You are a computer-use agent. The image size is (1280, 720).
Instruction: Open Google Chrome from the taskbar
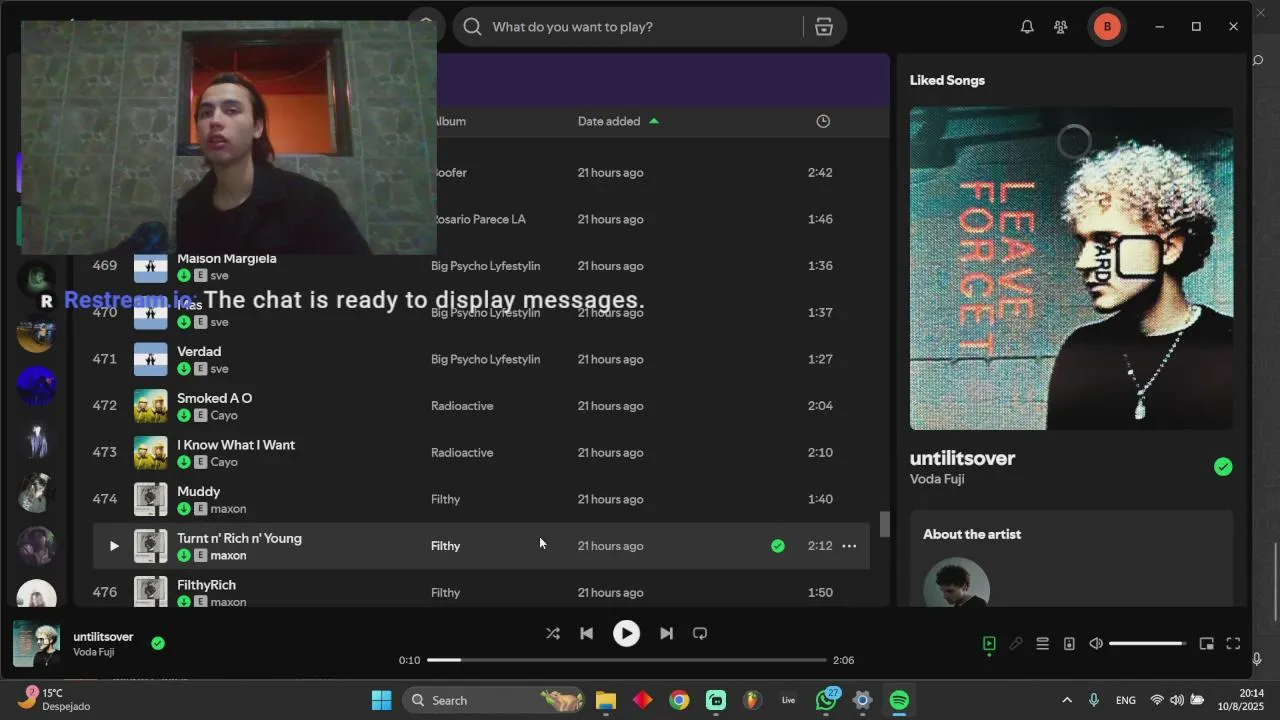(679, 700)
